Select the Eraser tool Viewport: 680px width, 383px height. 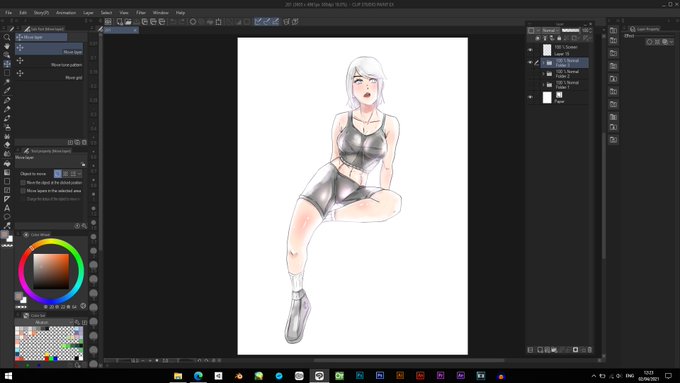[x=7, y=145]
